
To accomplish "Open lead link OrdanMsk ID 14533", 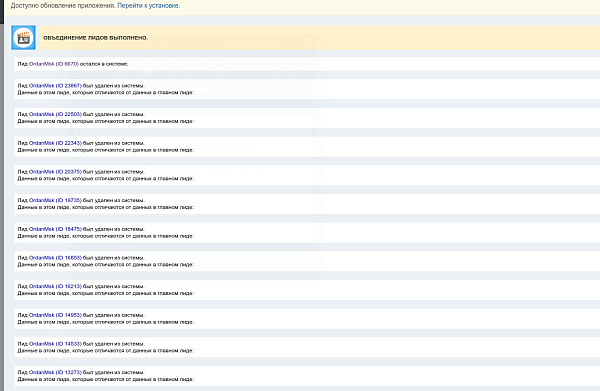I will 55,344.
